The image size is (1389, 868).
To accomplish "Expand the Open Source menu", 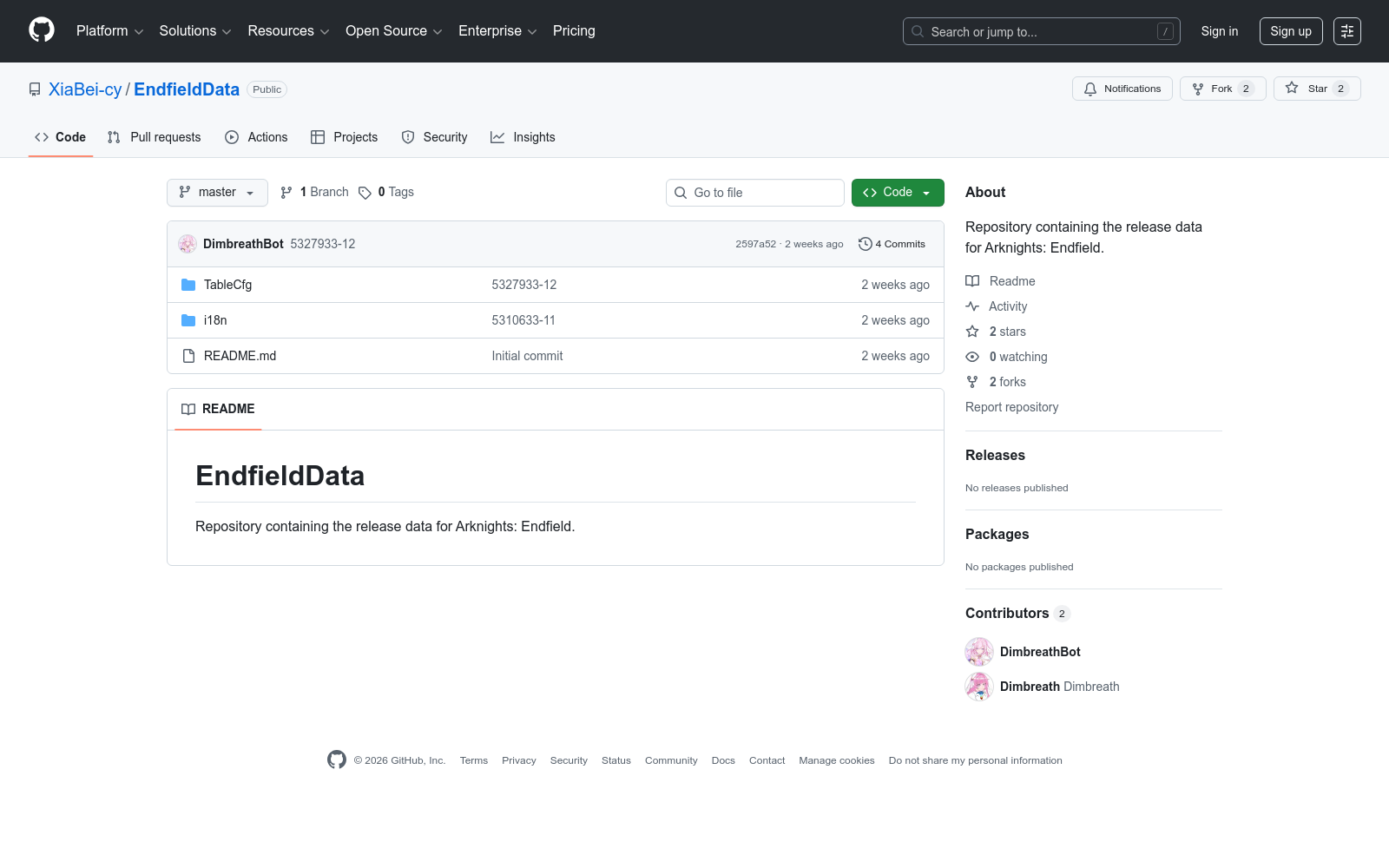I will (x=393, y=31).
